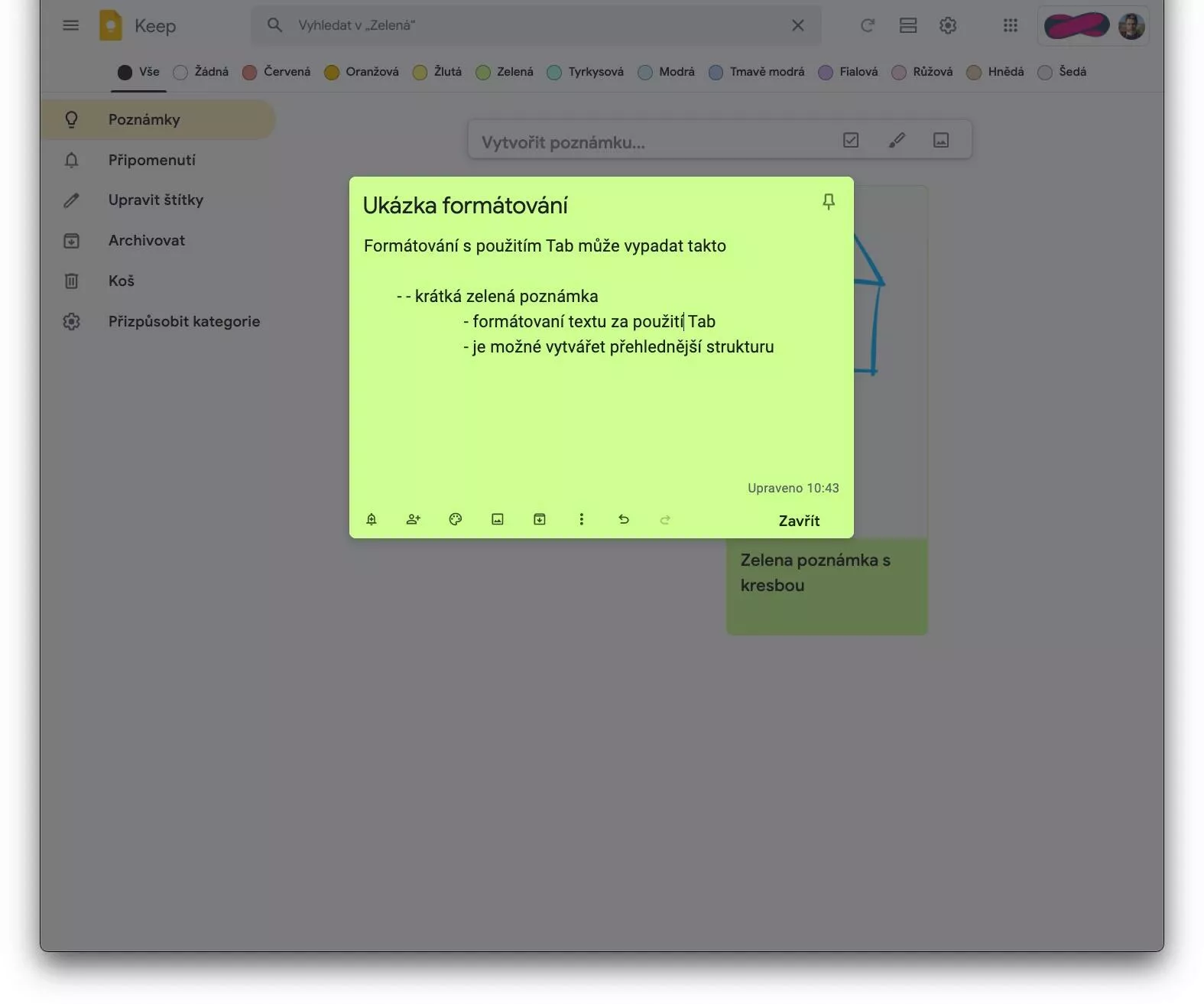Click the bell icon beside Připomenutí
The height and width of the screenshot is (1004, 1204).
(x=71, y=160)
